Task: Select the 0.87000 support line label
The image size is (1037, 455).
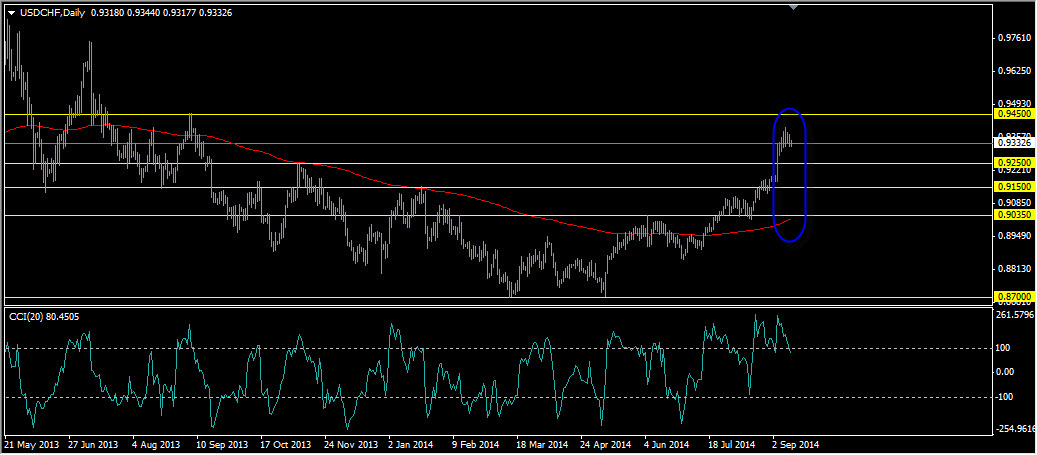Action: (x=1013, y=296)
